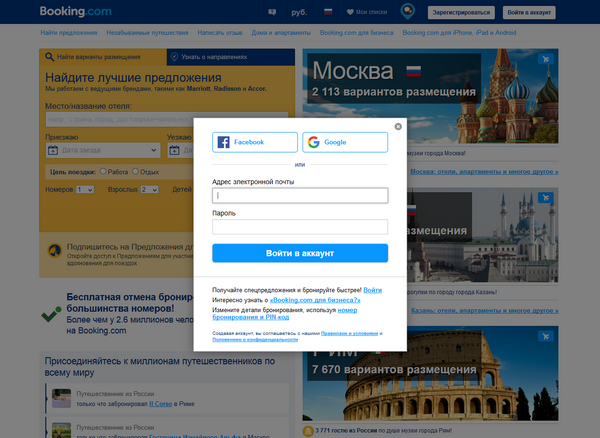This screenshot has height=438, width=600.
Task: Open currency selector руб.
Action: (x=299, y=12)
